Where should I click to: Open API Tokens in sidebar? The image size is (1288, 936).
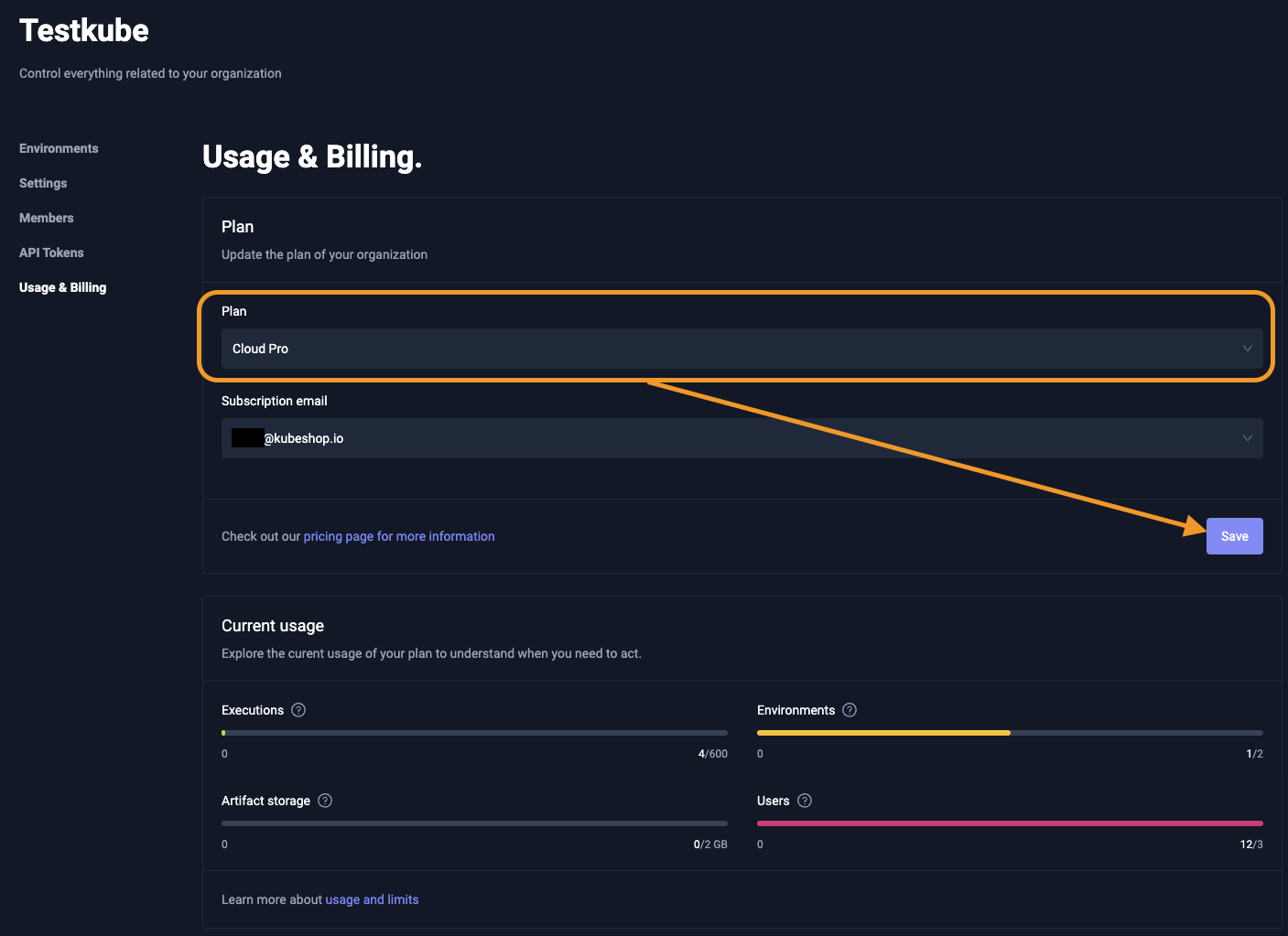[51, 253]
